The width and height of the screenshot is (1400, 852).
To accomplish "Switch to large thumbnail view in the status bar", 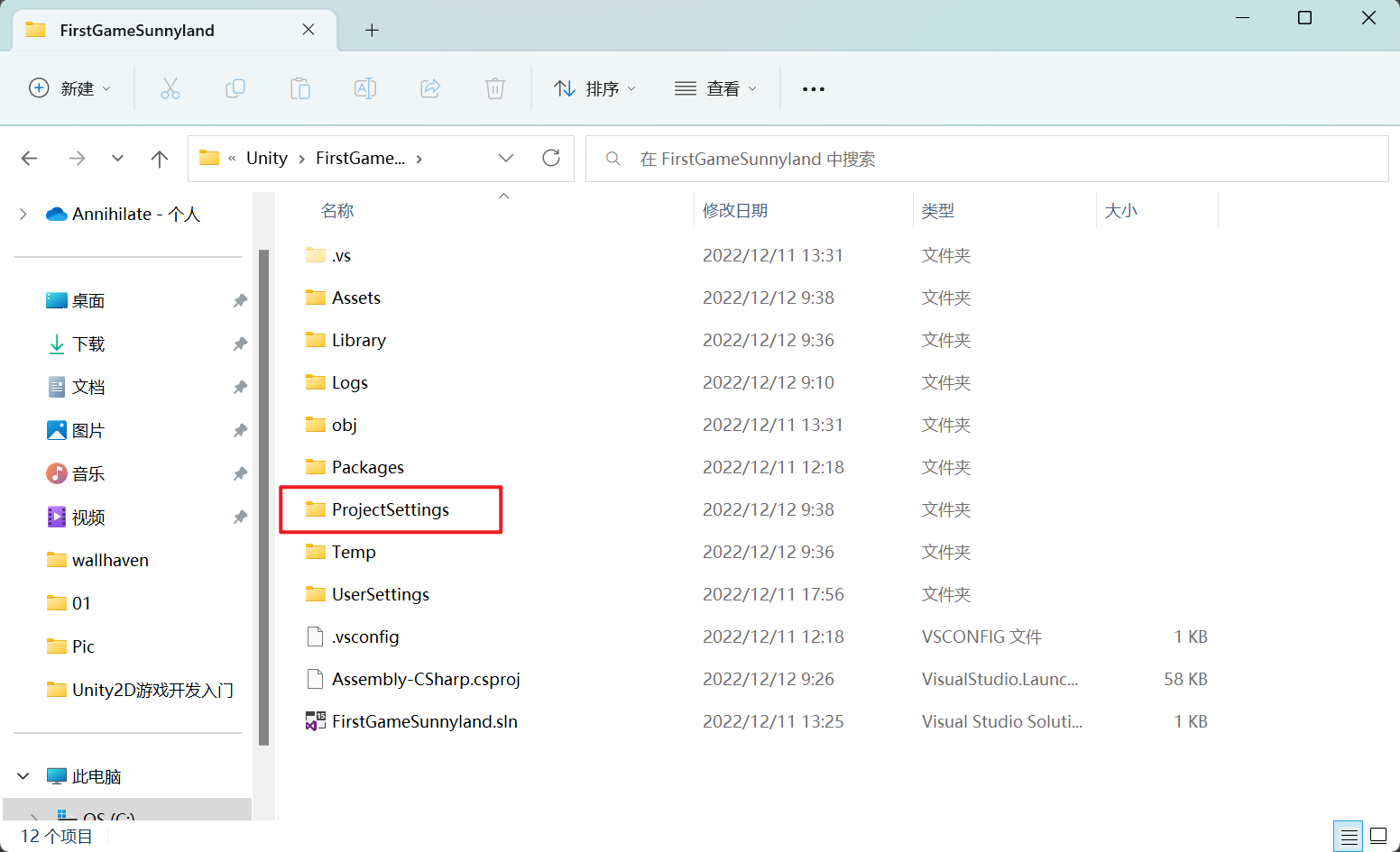I will [x=1377, y=836].
